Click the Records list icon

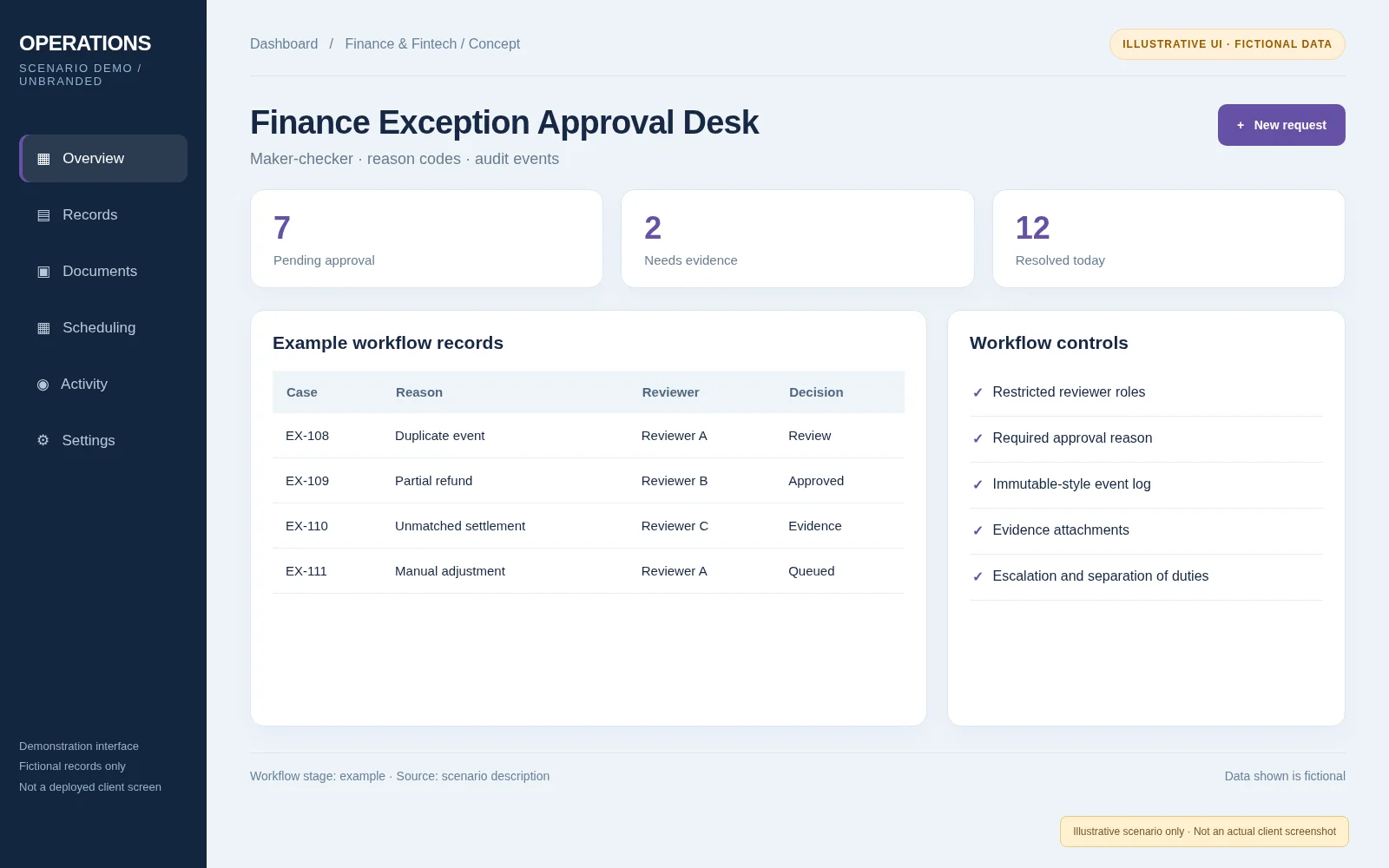(x=43, y=215)
